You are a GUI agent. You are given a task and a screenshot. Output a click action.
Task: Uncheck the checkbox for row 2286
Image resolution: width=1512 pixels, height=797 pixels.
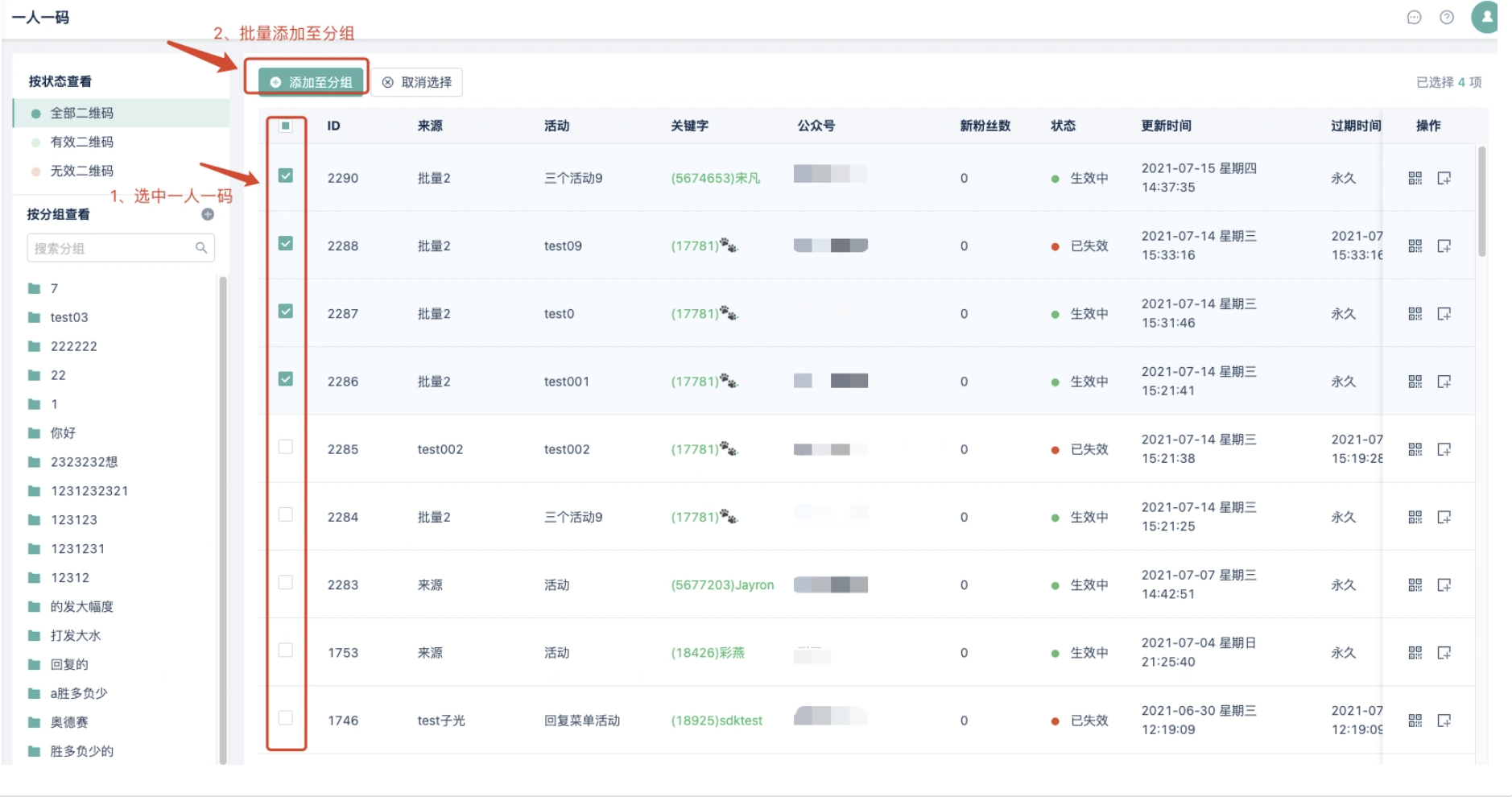coord(286,378)
